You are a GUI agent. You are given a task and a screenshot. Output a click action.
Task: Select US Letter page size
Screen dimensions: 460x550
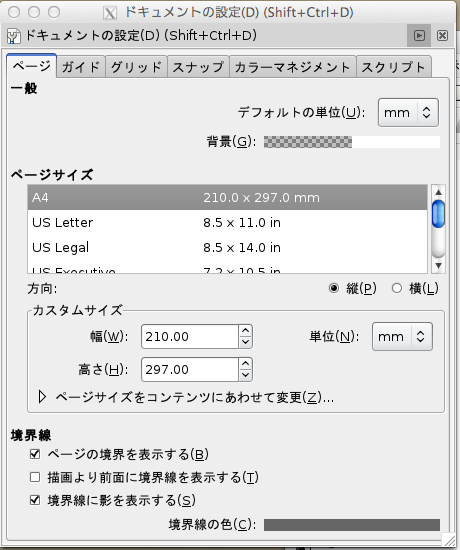227,222
